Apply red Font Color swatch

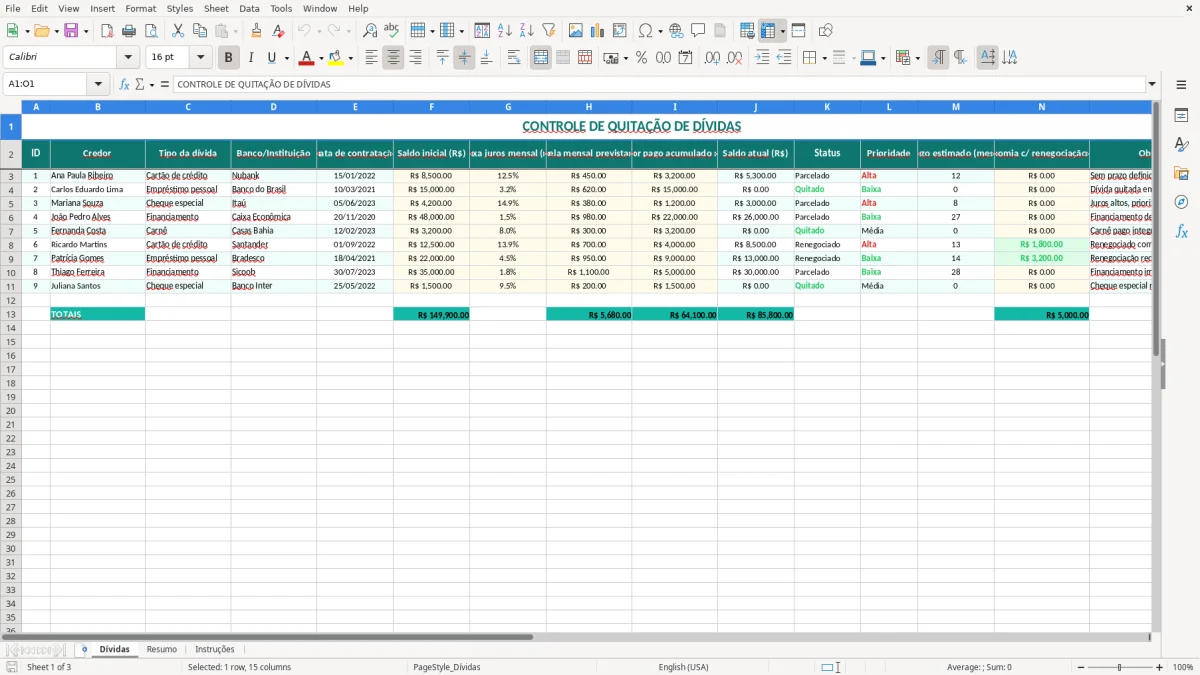click(x=306, y=58)
